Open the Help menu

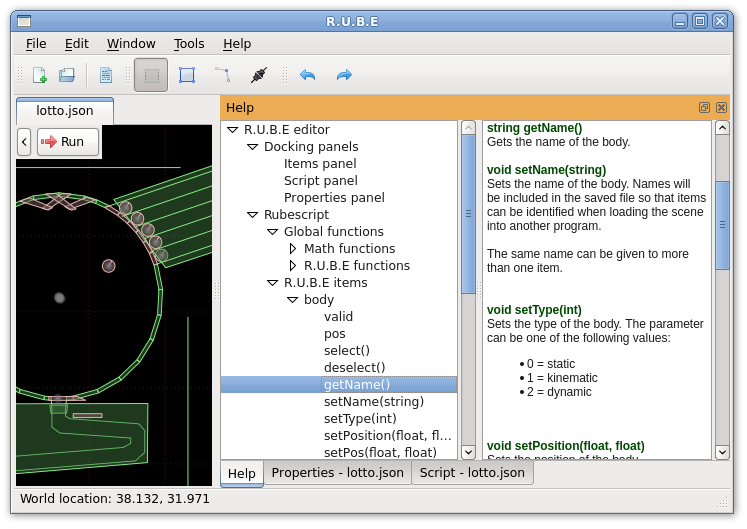click(x=237, y=44)
